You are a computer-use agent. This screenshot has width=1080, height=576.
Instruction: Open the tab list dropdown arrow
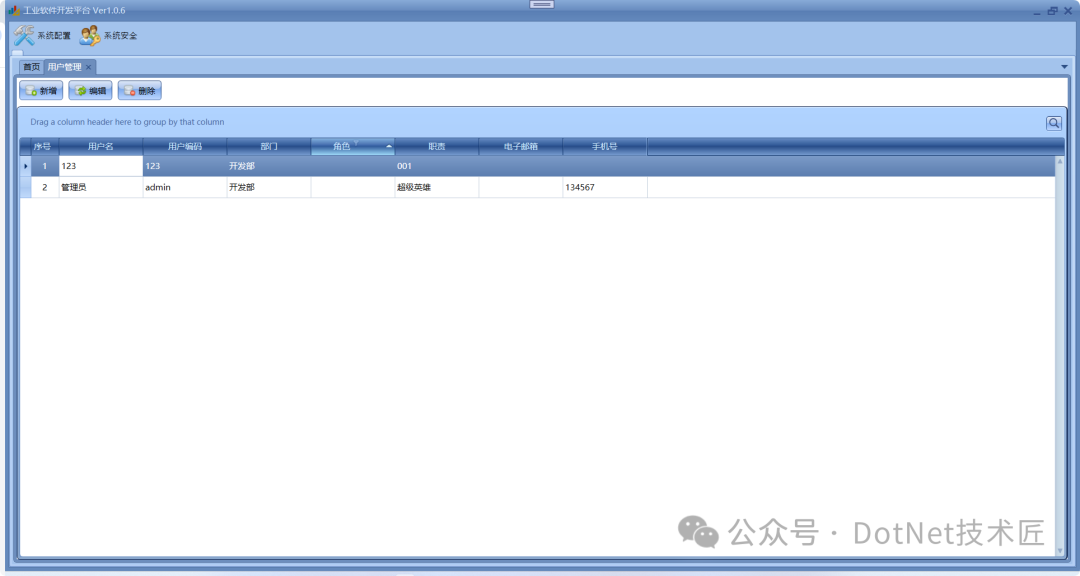point(1064,67)
